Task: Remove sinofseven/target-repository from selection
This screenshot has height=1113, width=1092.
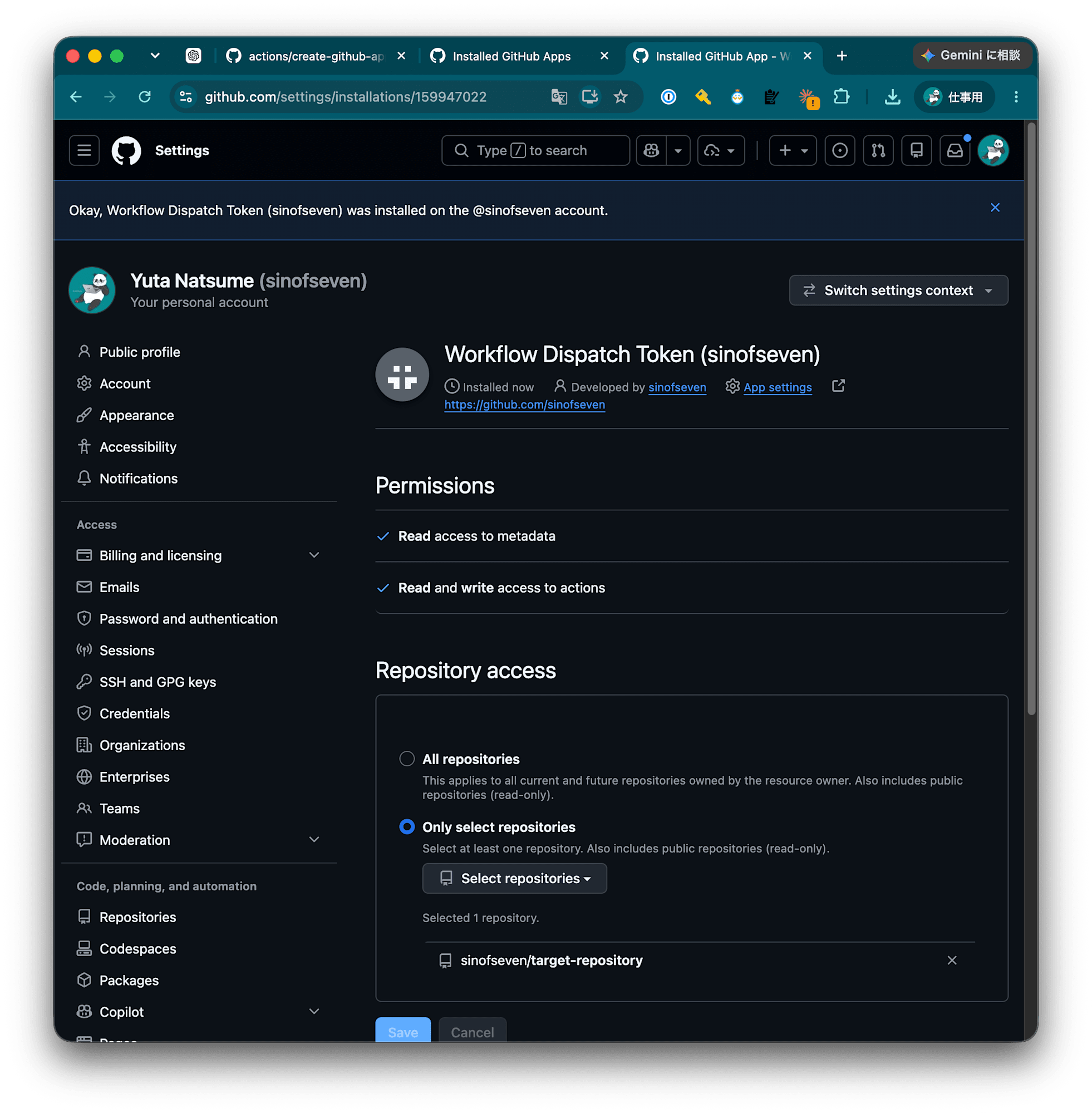Action: coord(952,960)
